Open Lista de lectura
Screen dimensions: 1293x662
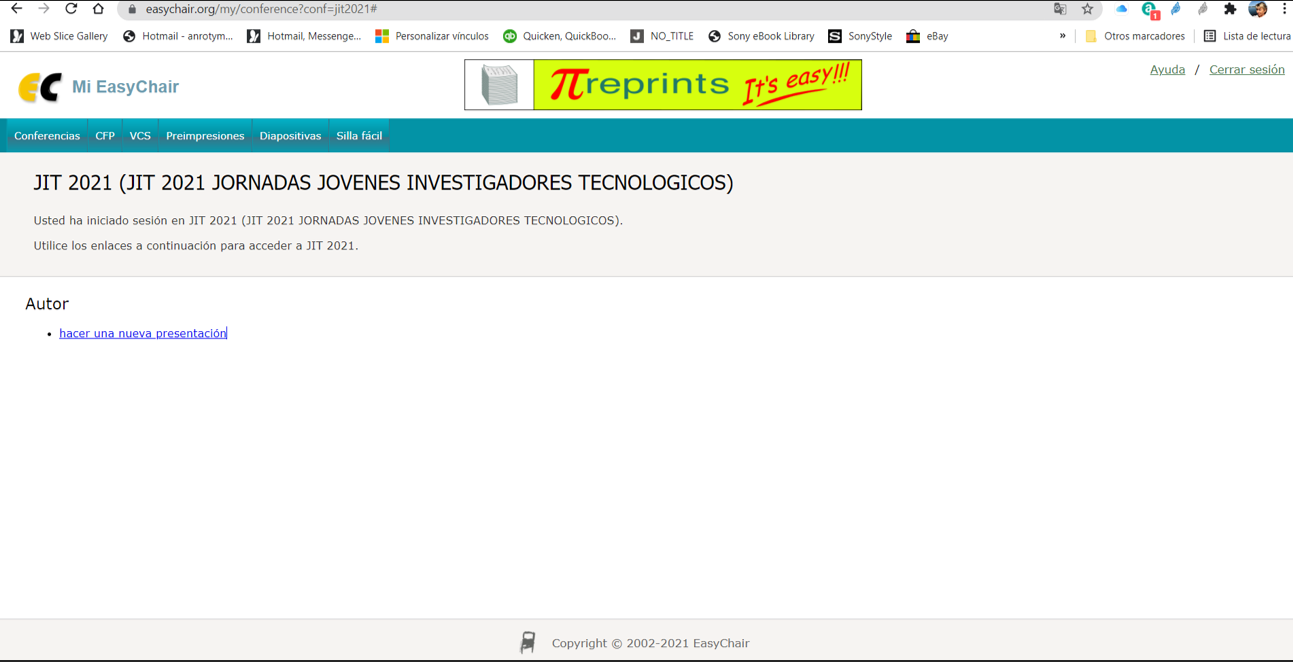[x=1246, y=36]
